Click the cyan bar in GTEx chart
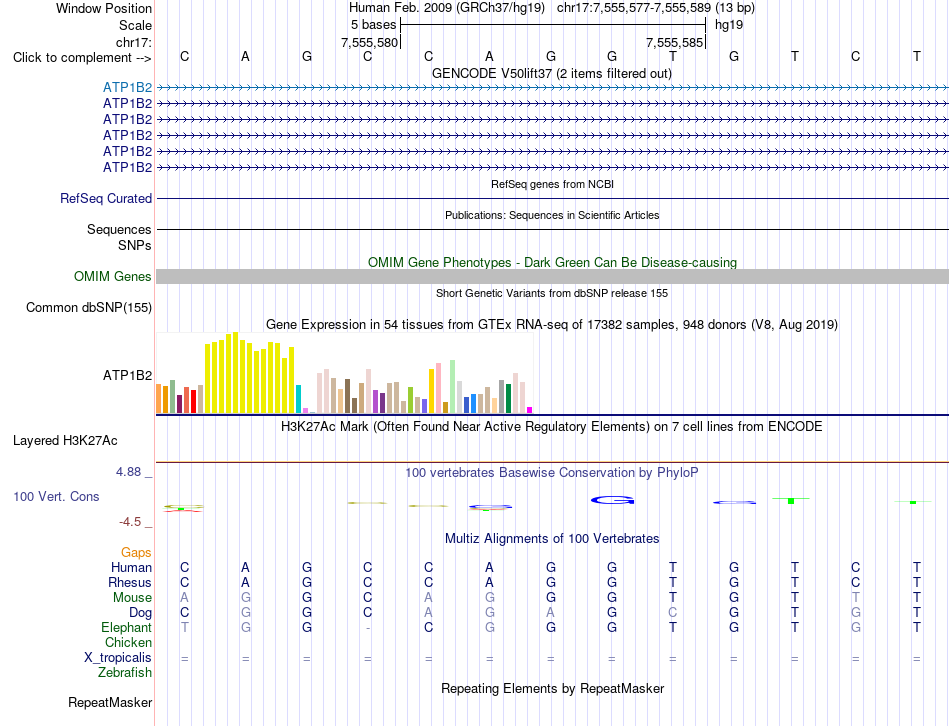 [298, 399]
